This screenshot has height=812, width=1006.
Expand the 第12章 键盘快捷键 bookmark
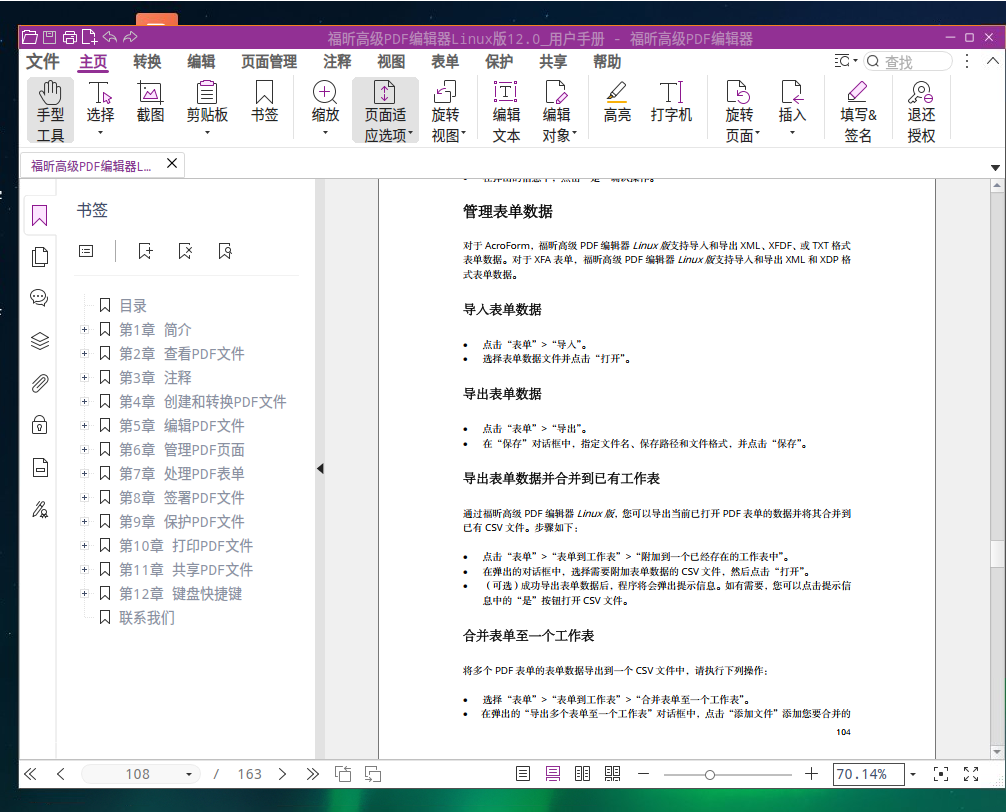84,593
